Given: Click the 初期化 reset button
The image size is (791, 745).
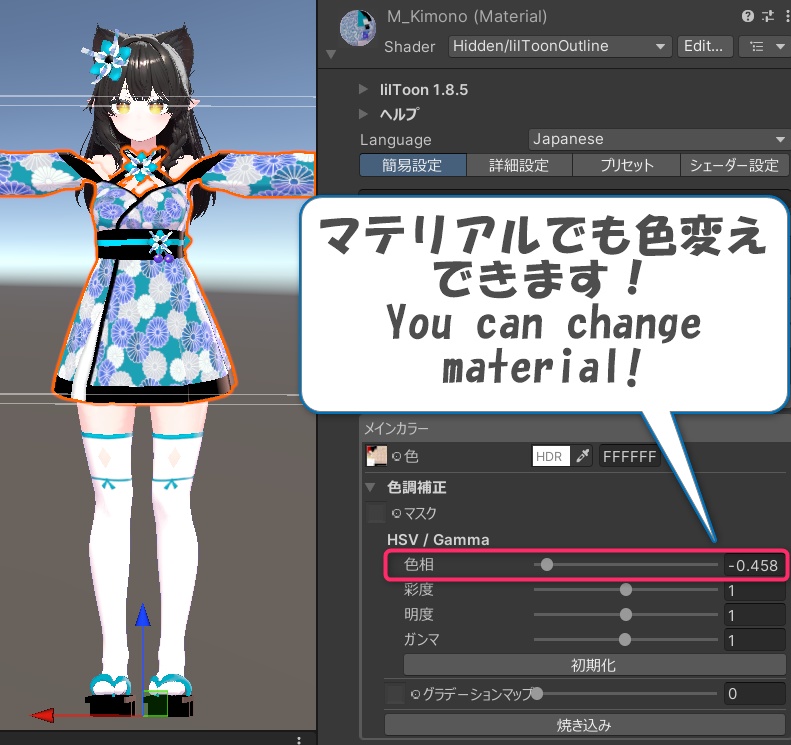Looking at the screenshot, I should 594,665.
